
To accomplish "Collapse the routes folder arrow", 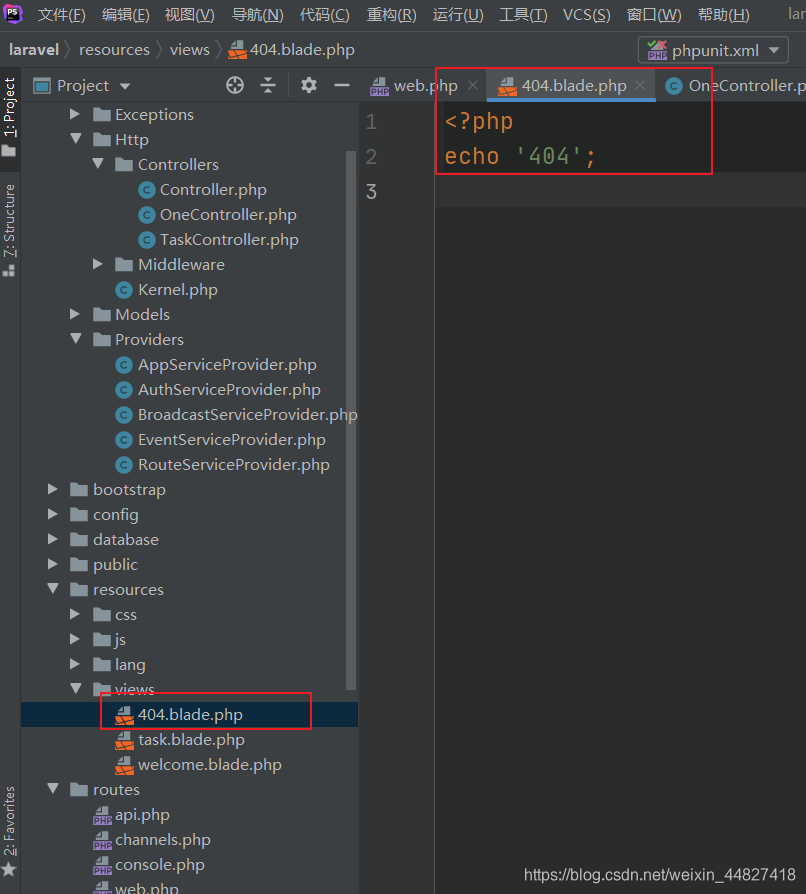I will (53, 789).
